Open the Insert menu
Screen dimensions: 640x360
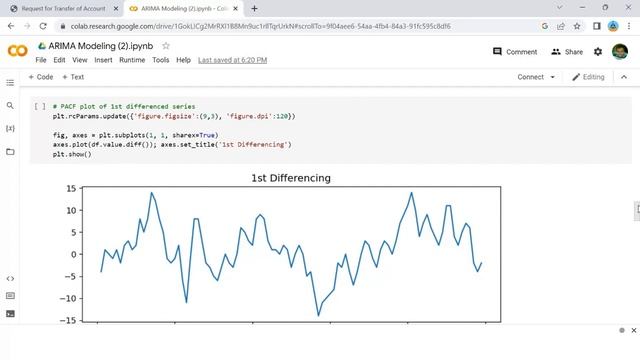103,60
